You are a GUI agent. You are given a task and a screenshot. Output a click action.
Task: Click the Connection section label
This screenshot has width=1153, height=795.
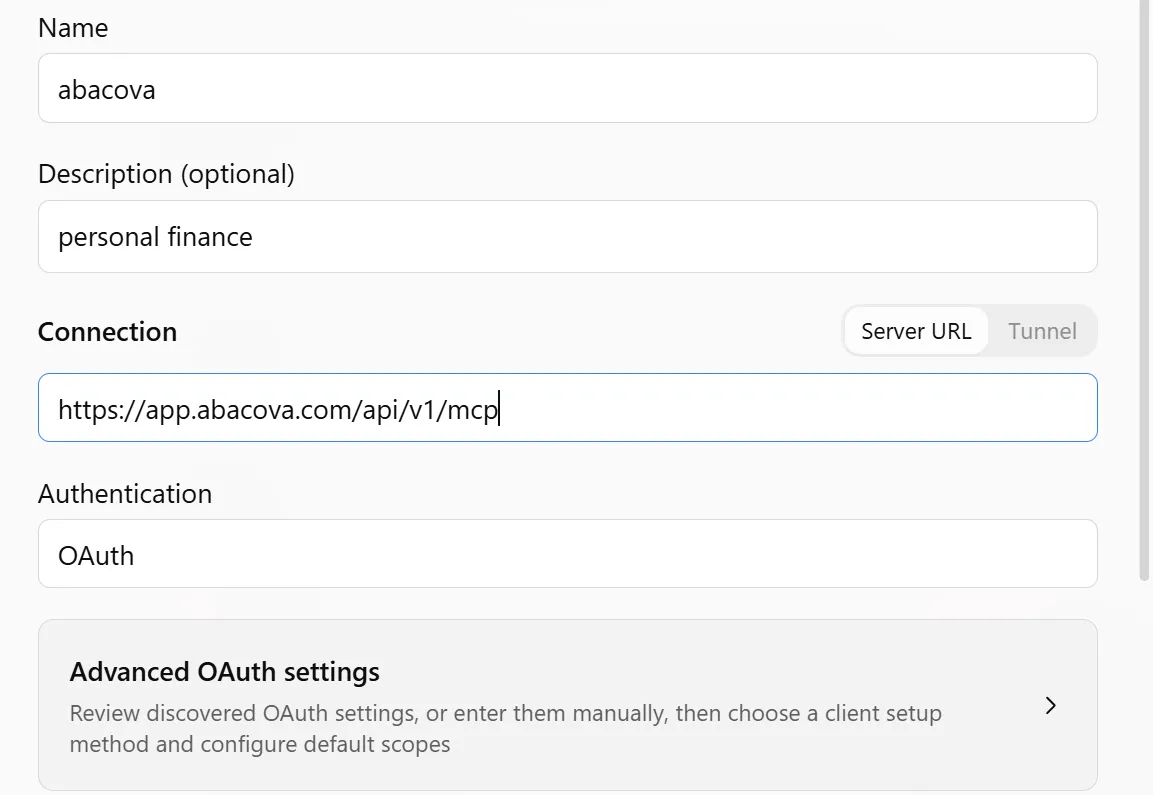[107, 332]
